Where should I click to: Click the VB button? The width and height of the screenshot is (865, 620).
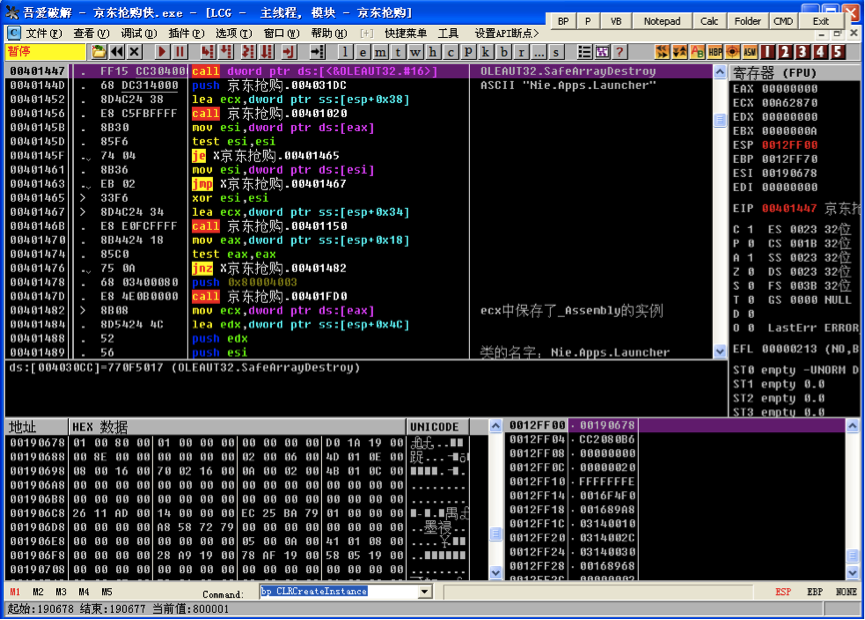tap(616, 21)
